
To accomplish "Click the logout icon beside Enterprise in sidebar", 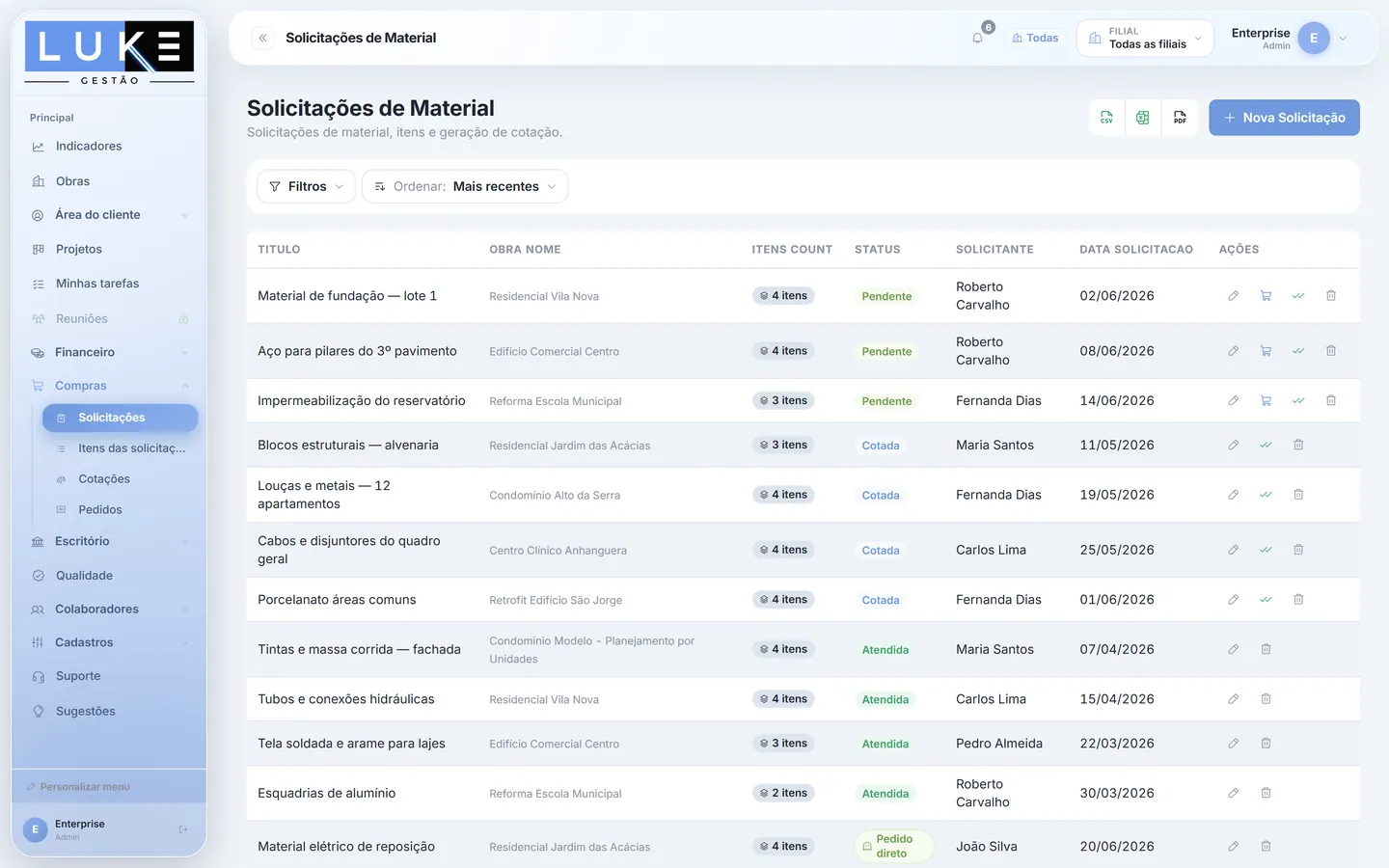I will pyautogui.click(x=183, y=829).
